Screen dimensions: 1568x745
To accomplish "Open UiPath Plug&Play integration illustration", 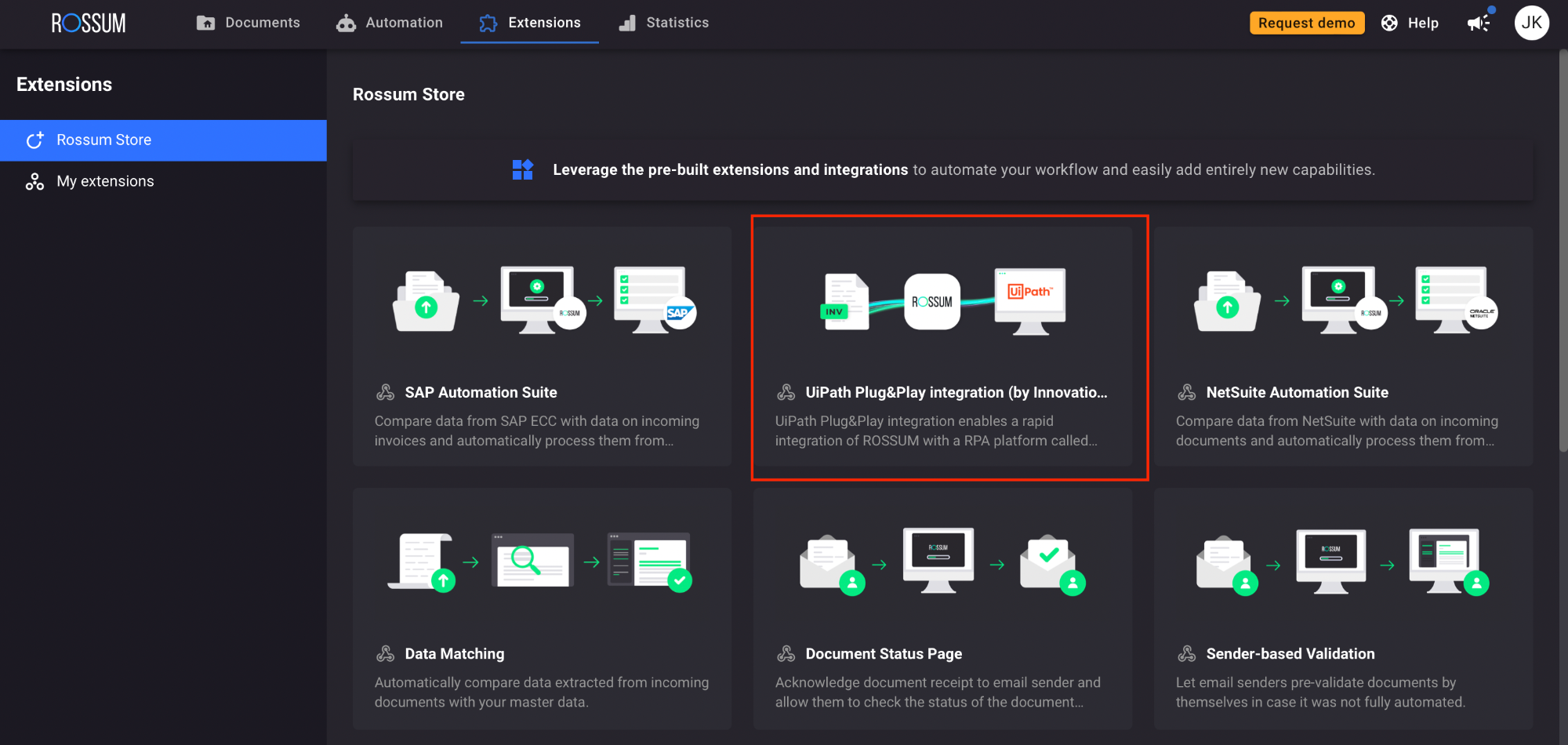I will click(942, 302).
